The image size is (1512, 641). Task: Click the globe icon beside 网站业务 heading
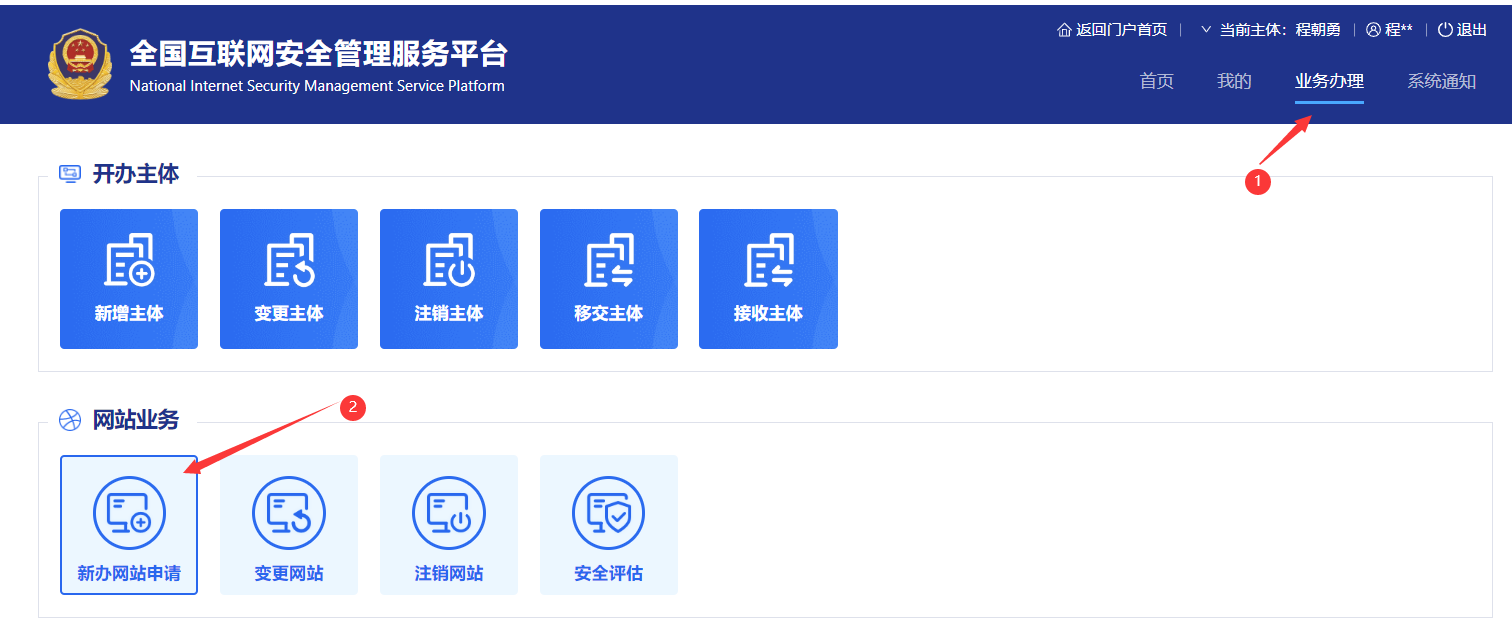pos(69,419)
